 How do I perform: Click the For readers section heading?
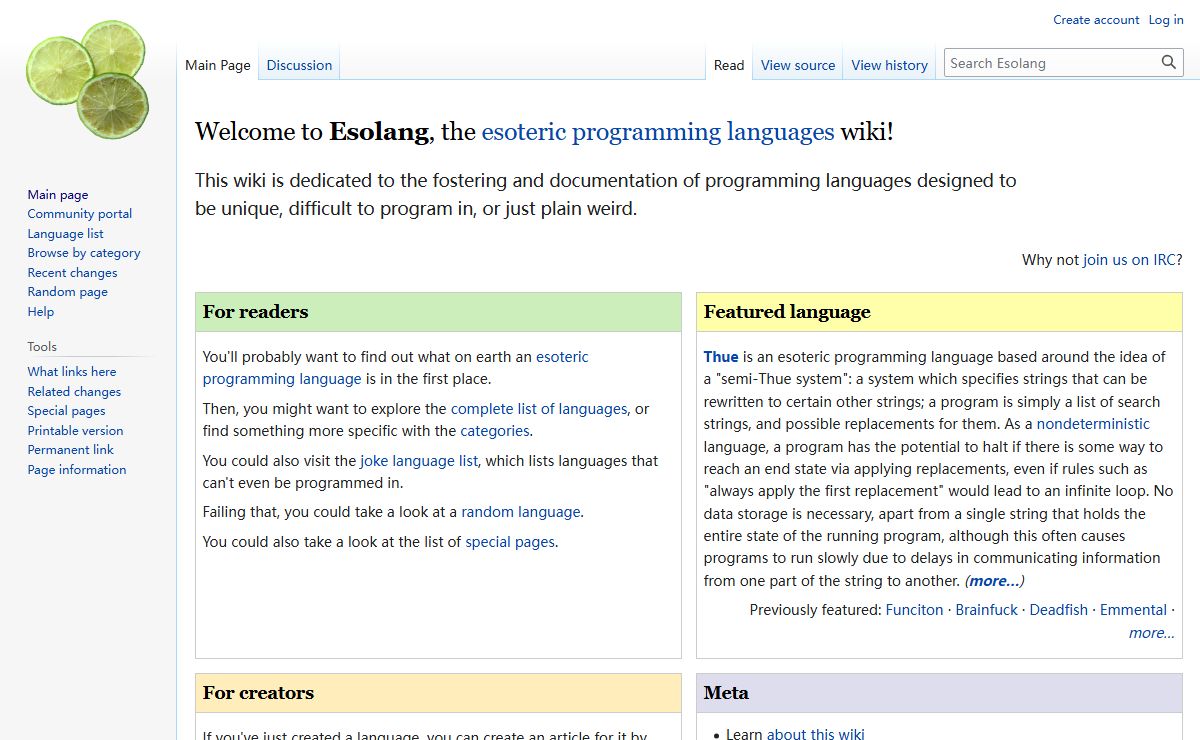[x=256, y=312]
